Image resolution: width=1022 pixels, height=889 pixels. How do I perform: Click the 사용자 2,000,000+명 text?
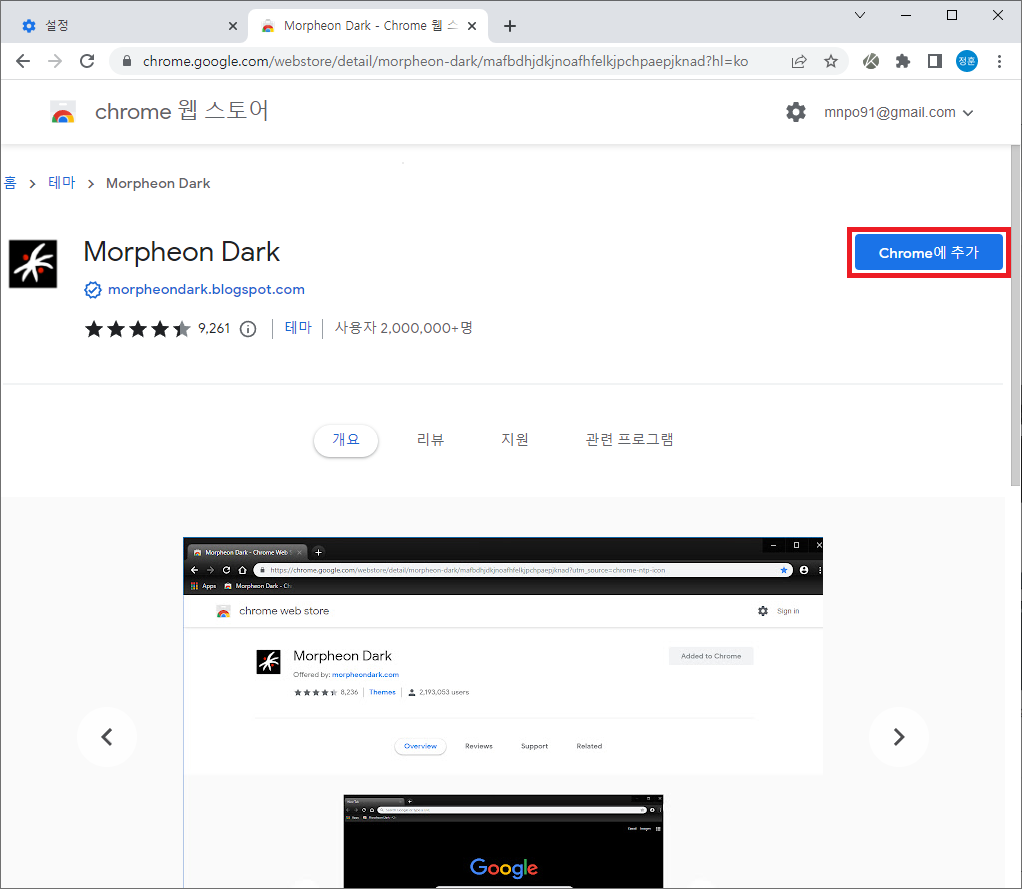tap(403, 328)
